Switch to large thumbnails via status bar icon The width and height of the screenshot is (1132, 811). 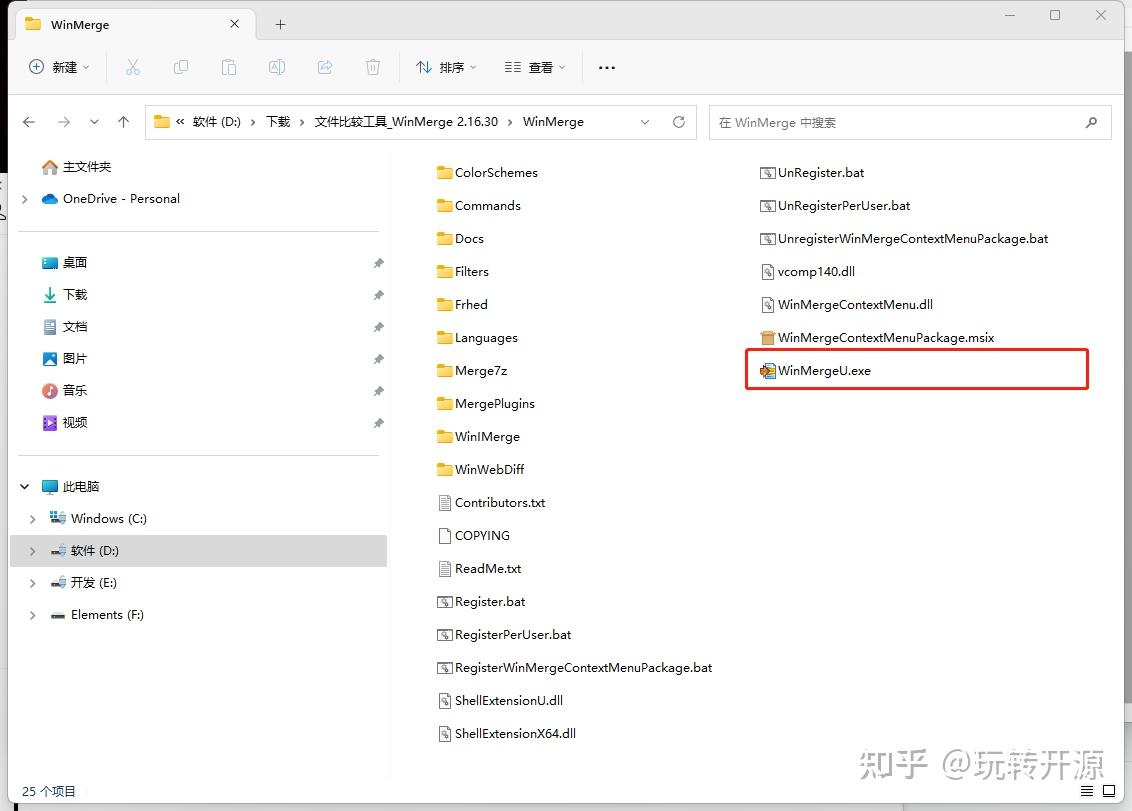[1109, 790]
